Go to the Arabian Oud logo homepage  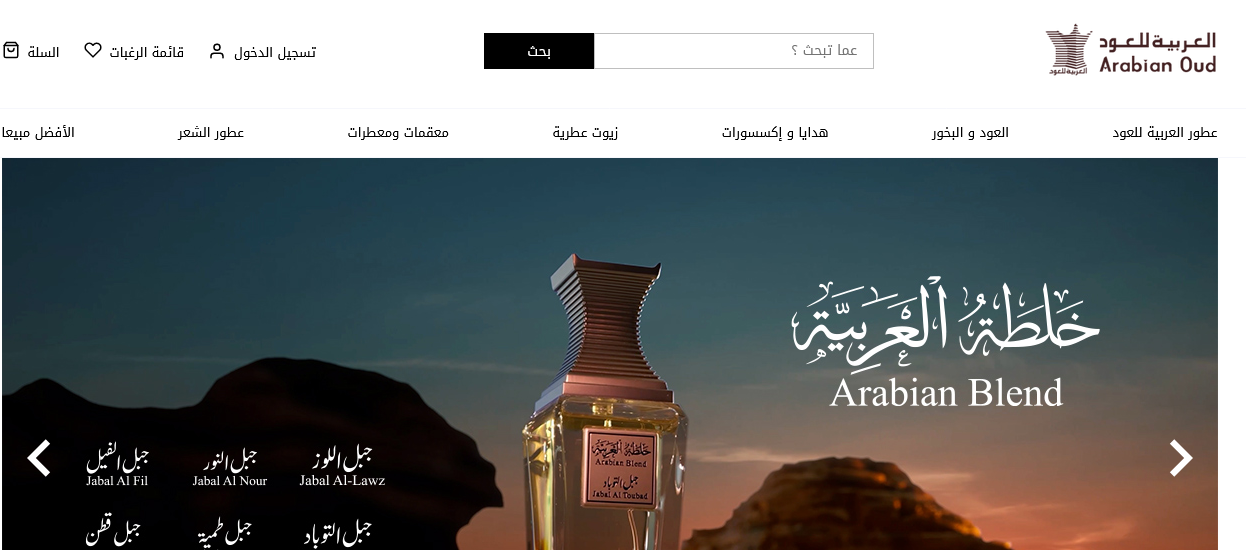tap(1131, 50)
